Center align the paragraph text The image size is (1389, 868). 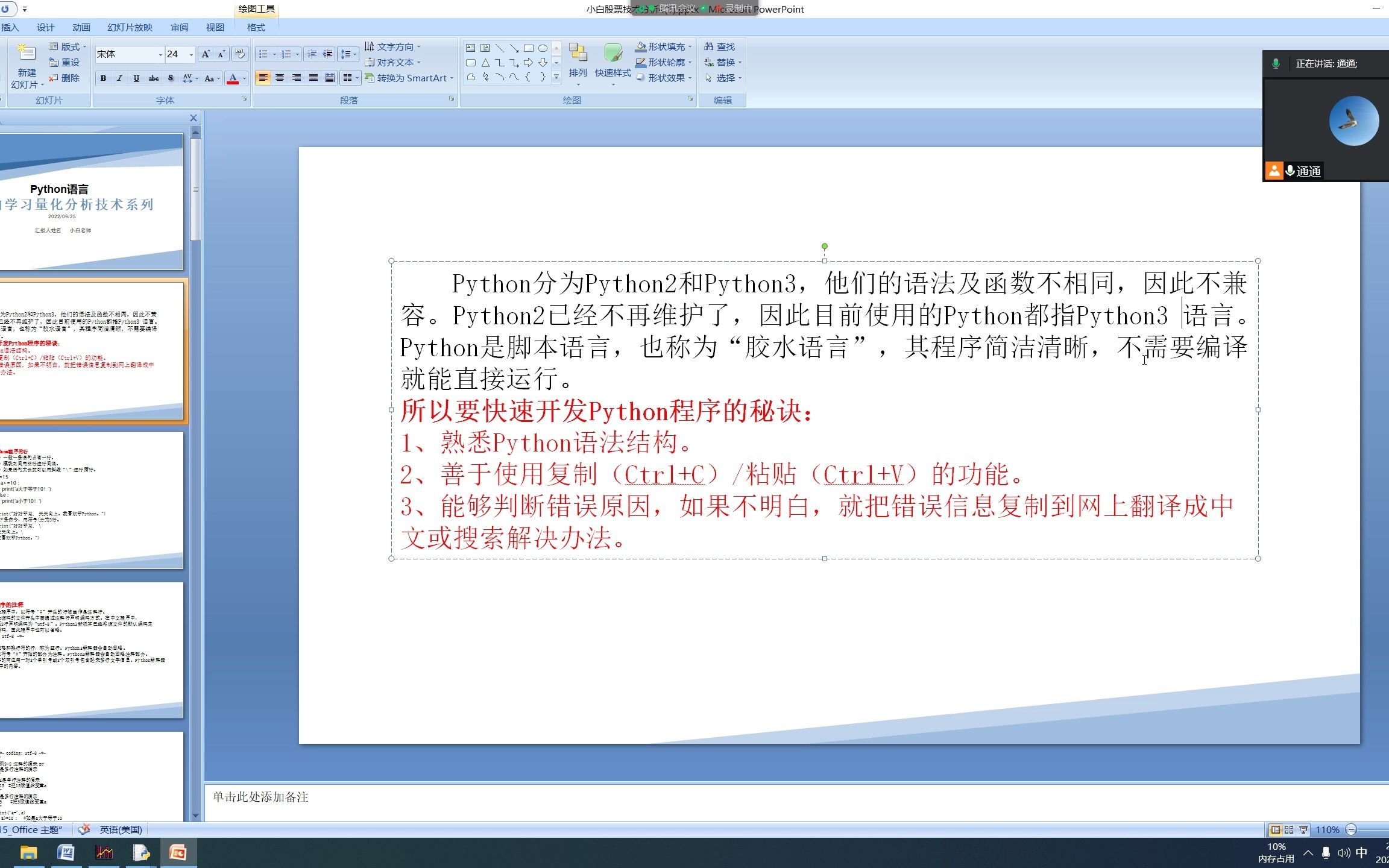280,78
